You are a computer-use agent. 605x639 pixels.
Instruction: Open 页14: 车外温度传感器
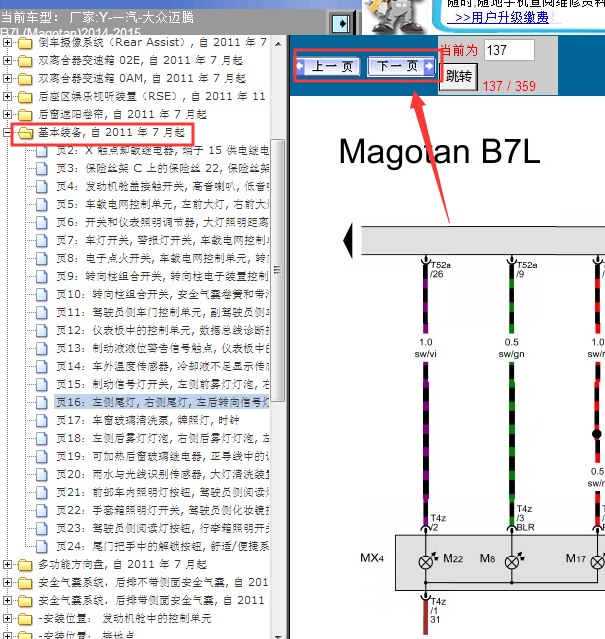(x=162, y=366)
